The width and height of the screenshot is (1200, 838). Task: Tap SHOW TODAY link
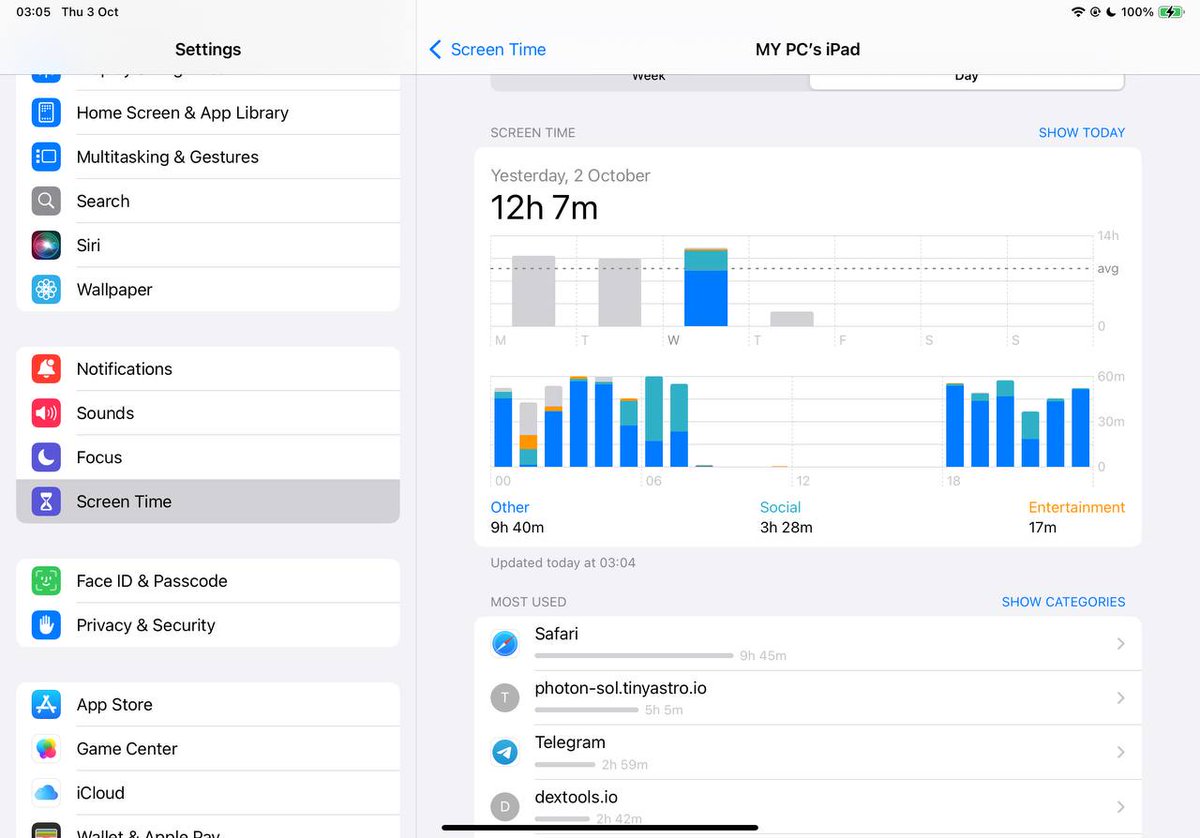pyautogui.click(x=1082, y=132)
